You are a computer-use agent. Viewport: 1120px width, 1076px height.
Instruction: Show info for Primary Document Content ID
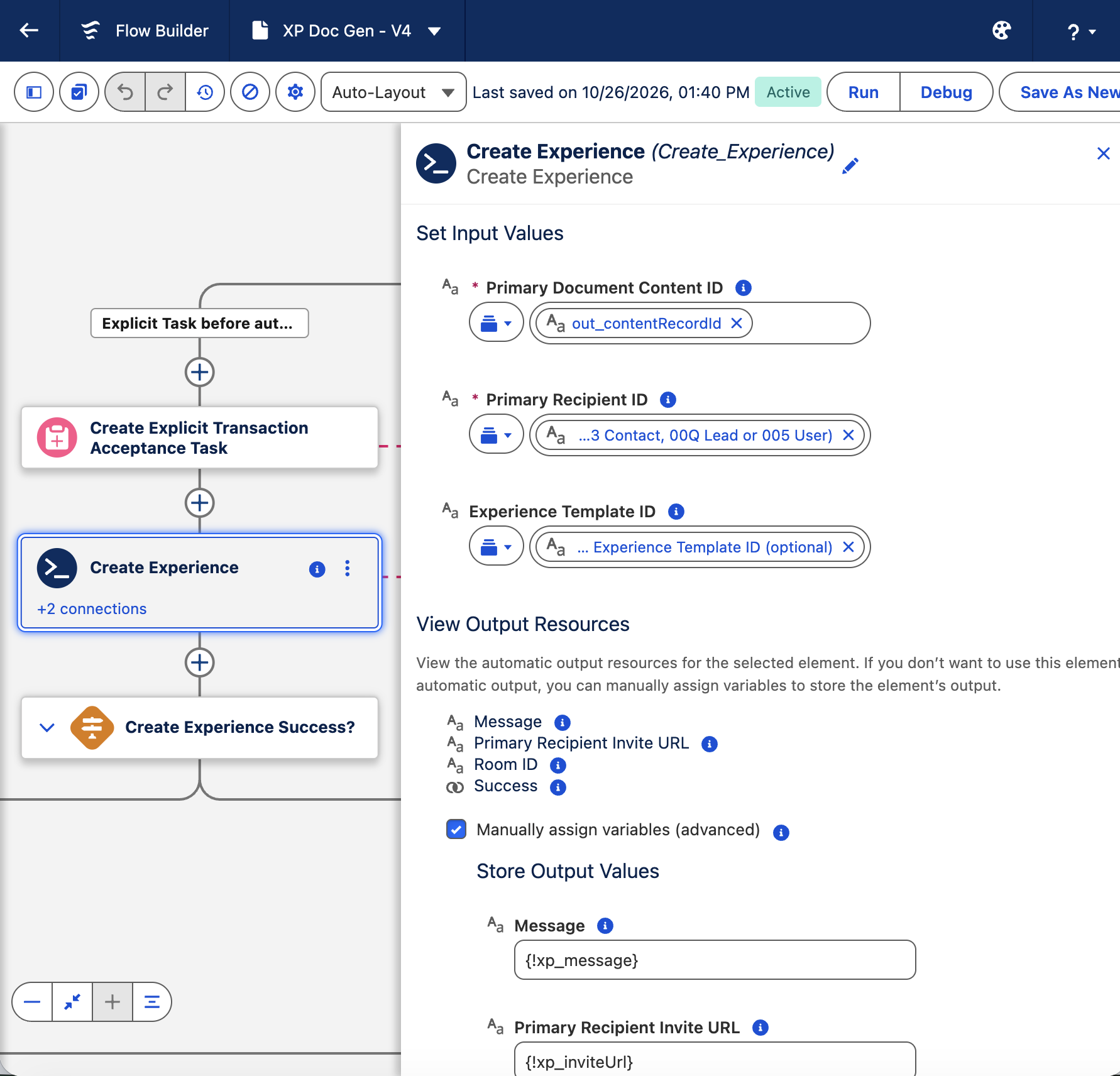click(x=744, y=288)
